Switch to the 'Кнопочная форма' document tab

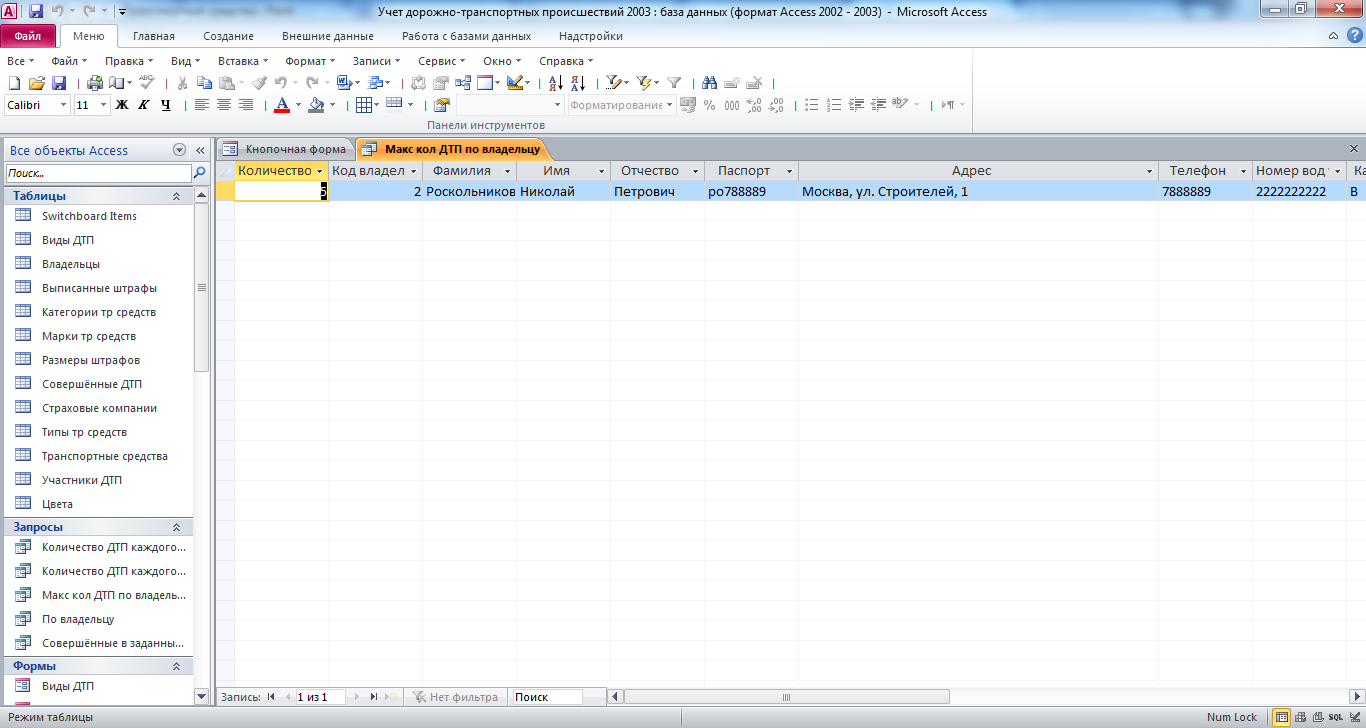pos(286,149)
